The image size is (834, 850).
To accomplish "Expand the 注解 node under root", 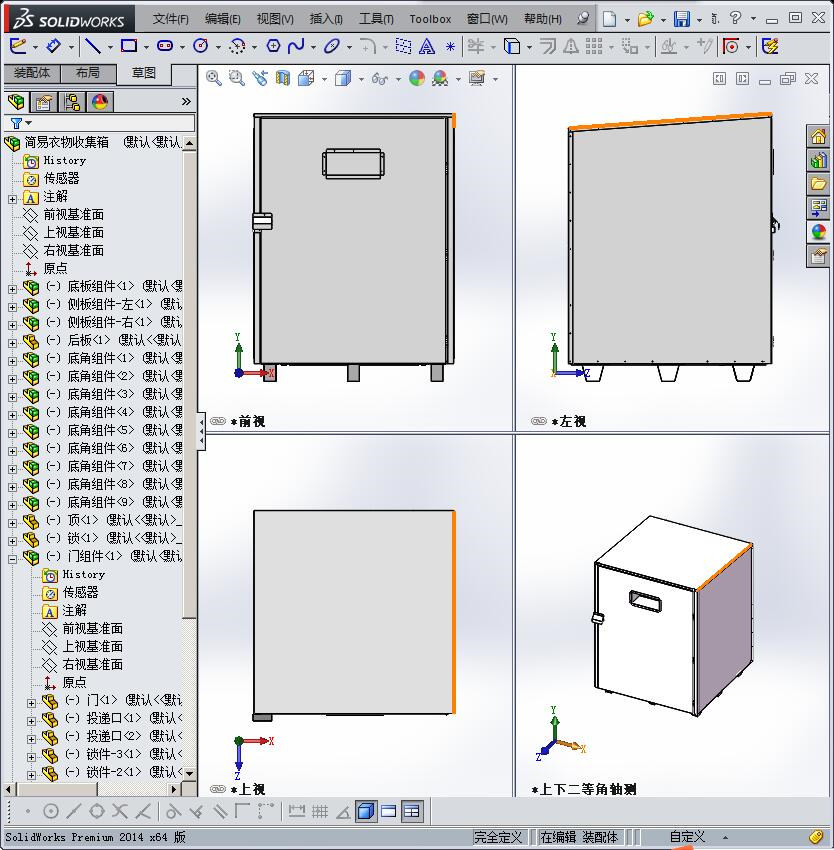I will click(12, 199).
